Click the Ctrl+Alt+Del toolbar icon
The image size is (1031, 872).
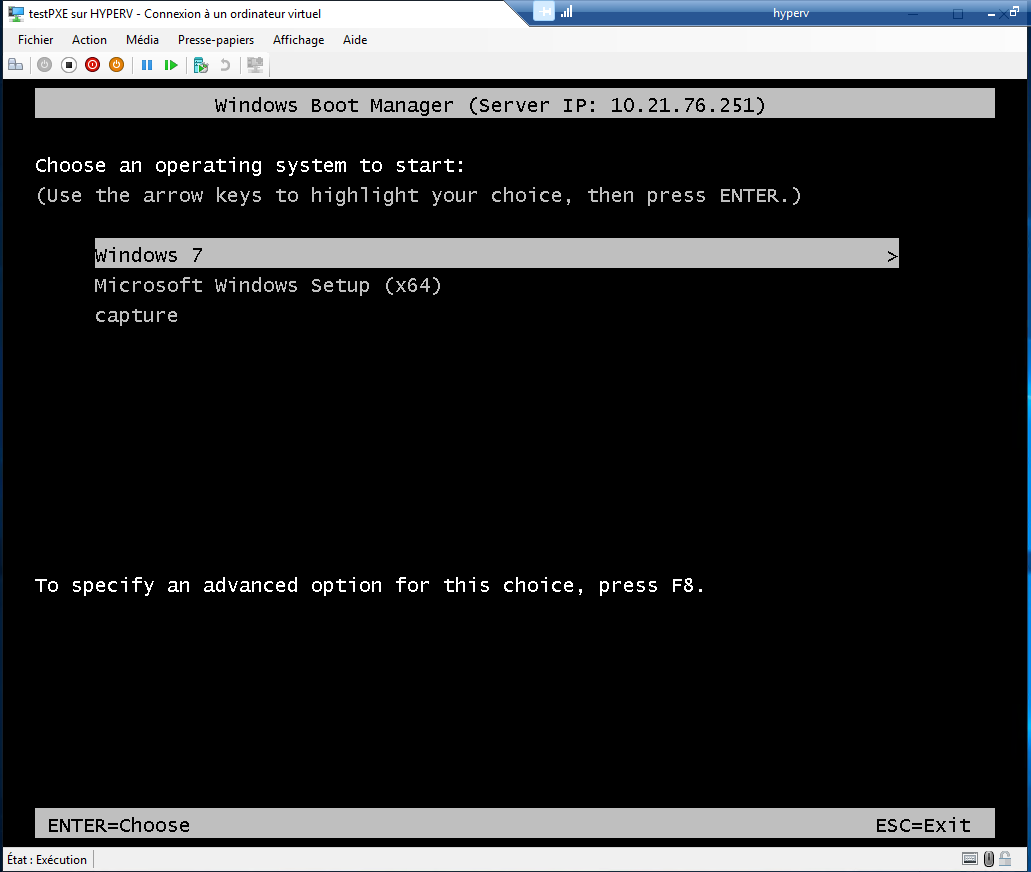pyautogui.click(x=15, y=65)
